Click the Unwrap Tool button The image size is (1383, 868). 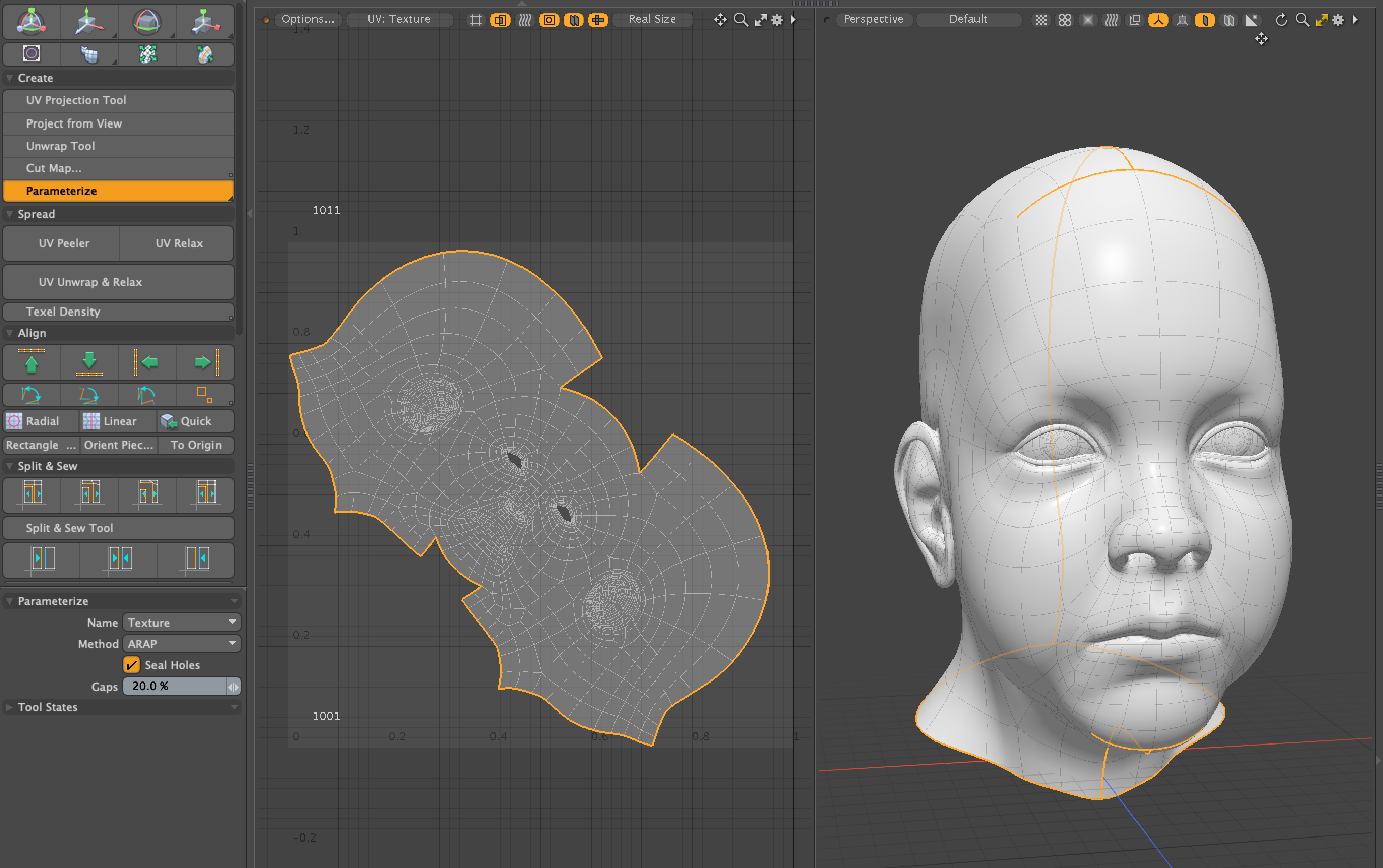click(x=60, y=146)
